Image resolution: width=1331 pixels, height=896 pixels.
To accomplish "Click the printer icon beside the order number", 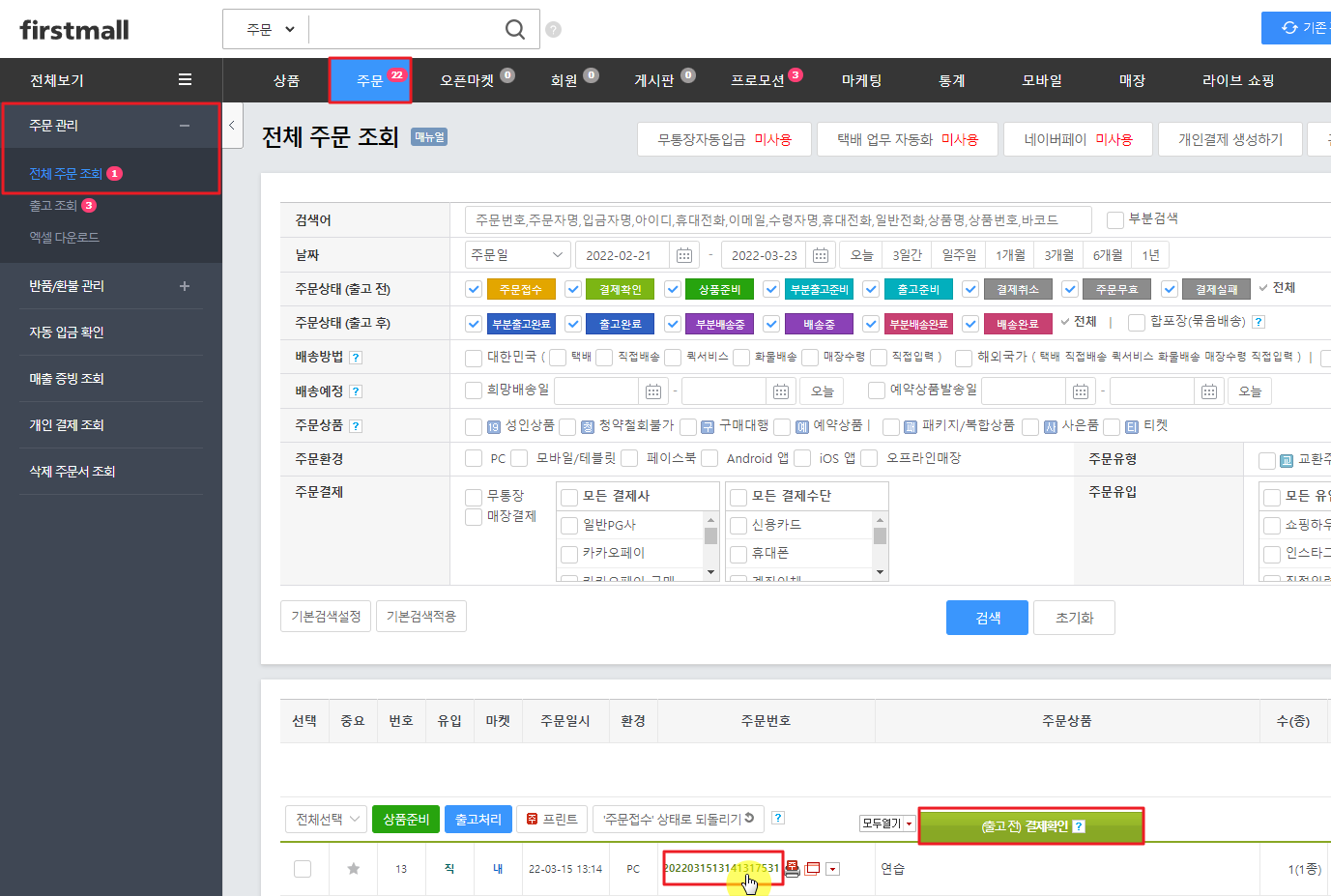I will click(793, 868).
